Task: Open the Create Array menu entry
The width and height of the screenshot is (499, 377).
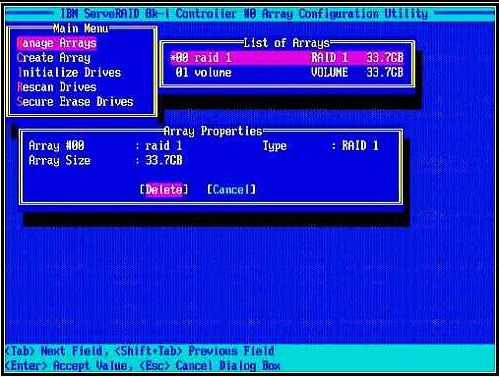Action: tap(54, 58)
